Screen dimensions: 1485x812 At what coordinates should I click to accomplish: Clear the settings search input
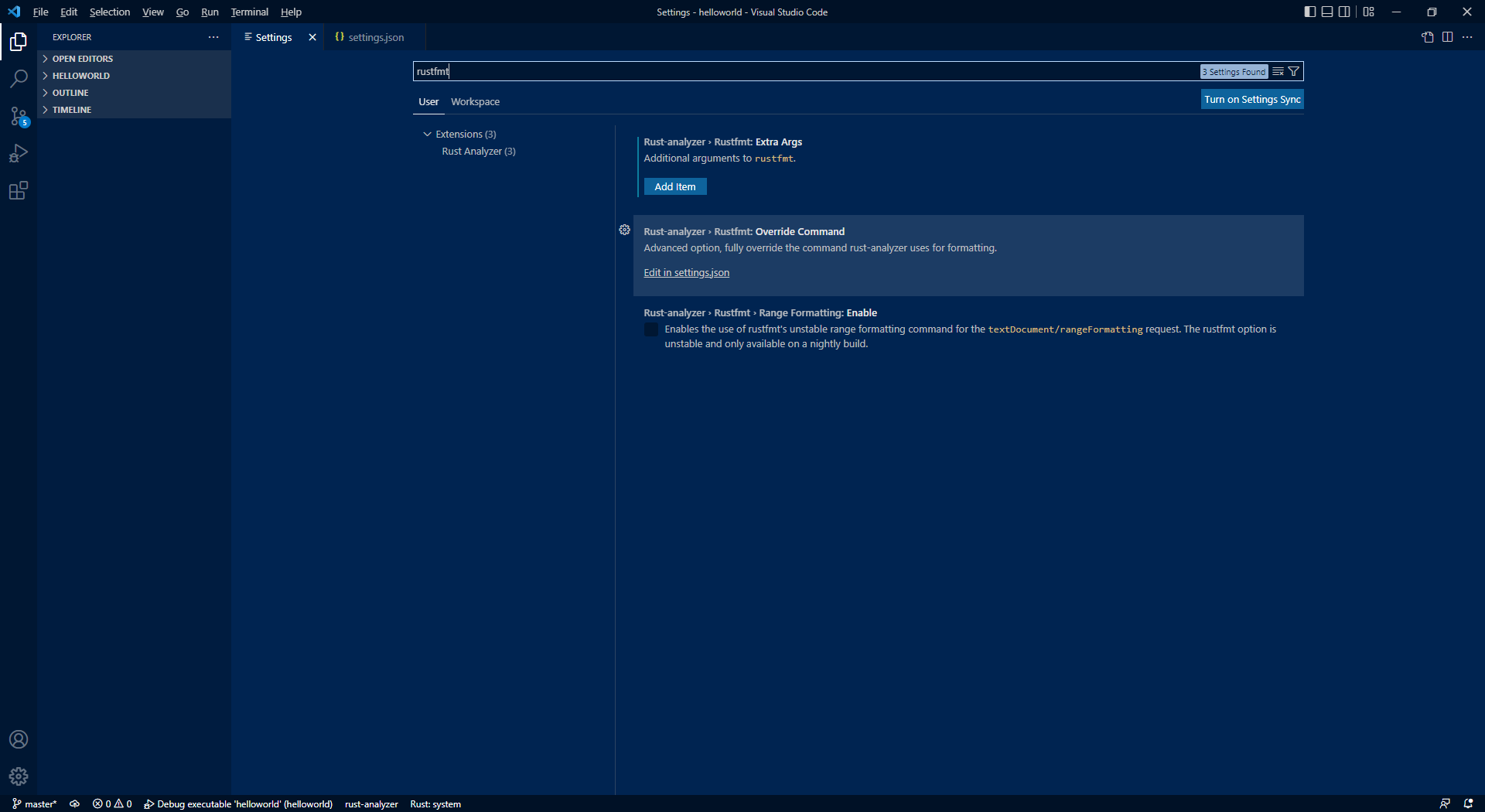(1278, 71)
